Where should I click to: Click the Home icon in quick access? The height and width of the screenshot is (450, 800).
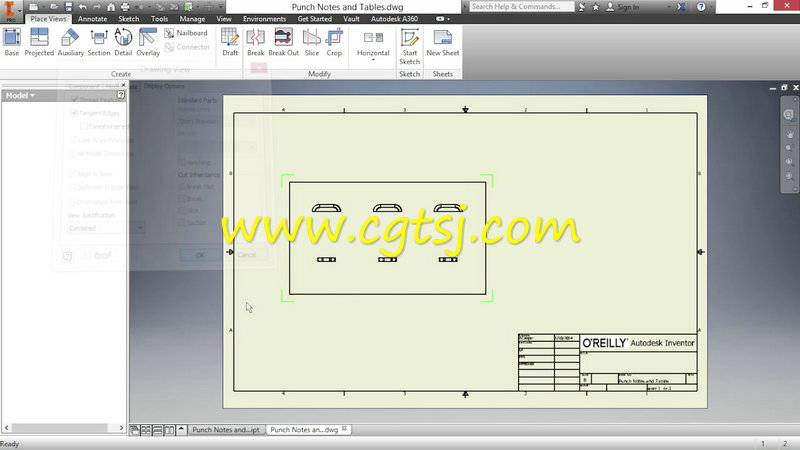111,7
